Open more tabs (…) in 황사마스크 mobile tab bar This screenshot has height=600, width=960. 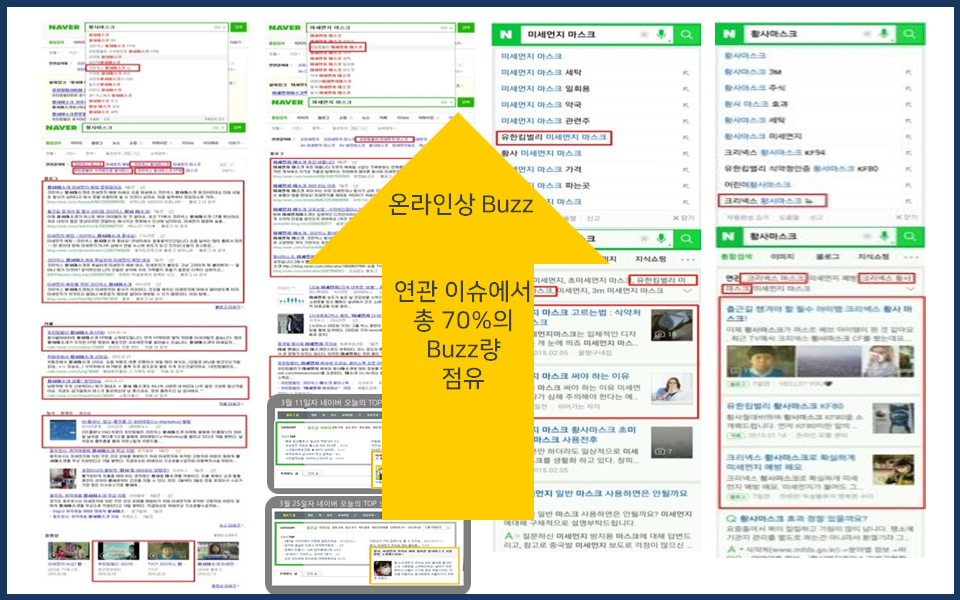tap(910, 257)
